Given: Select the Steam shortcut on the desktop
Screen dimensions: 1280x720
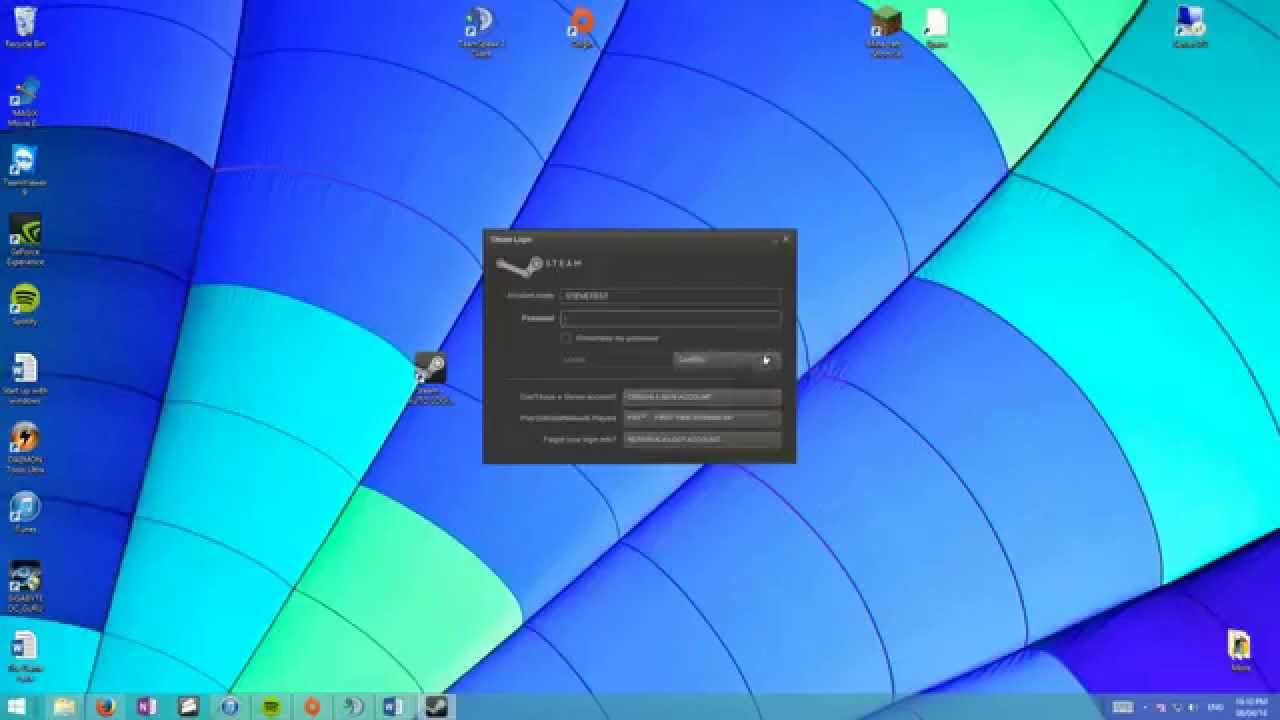Looking at the screenshot, I should point(430,378).
